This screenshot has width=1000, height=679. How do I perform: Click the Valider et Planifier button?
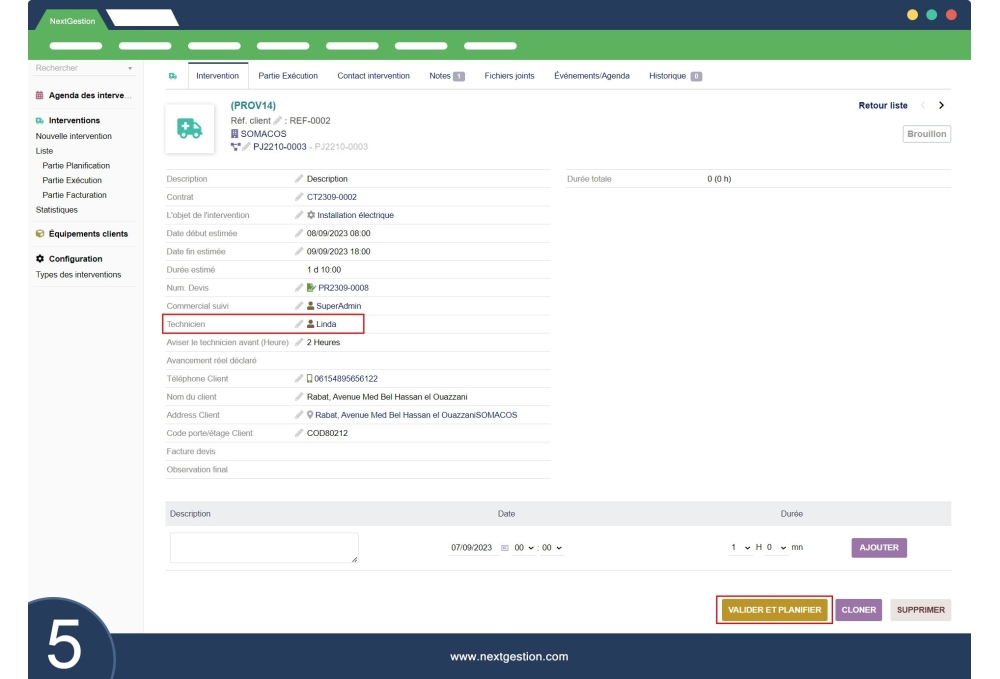[x=774, y=609]
